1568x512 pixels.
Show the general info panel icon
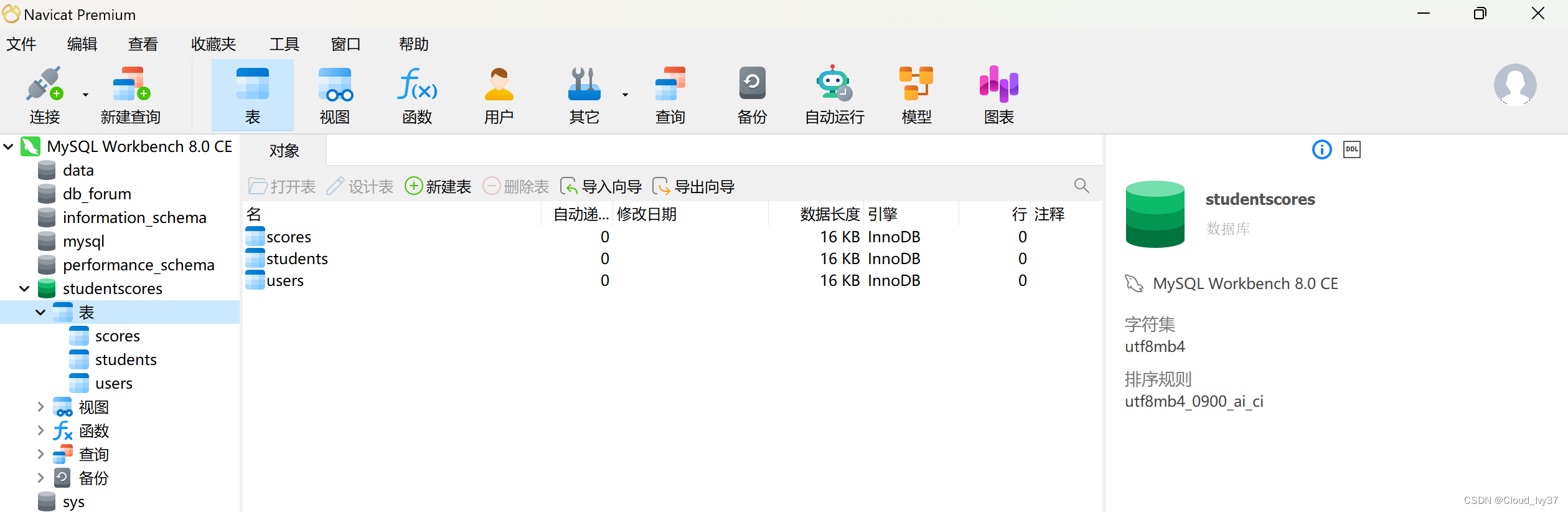1322,149
